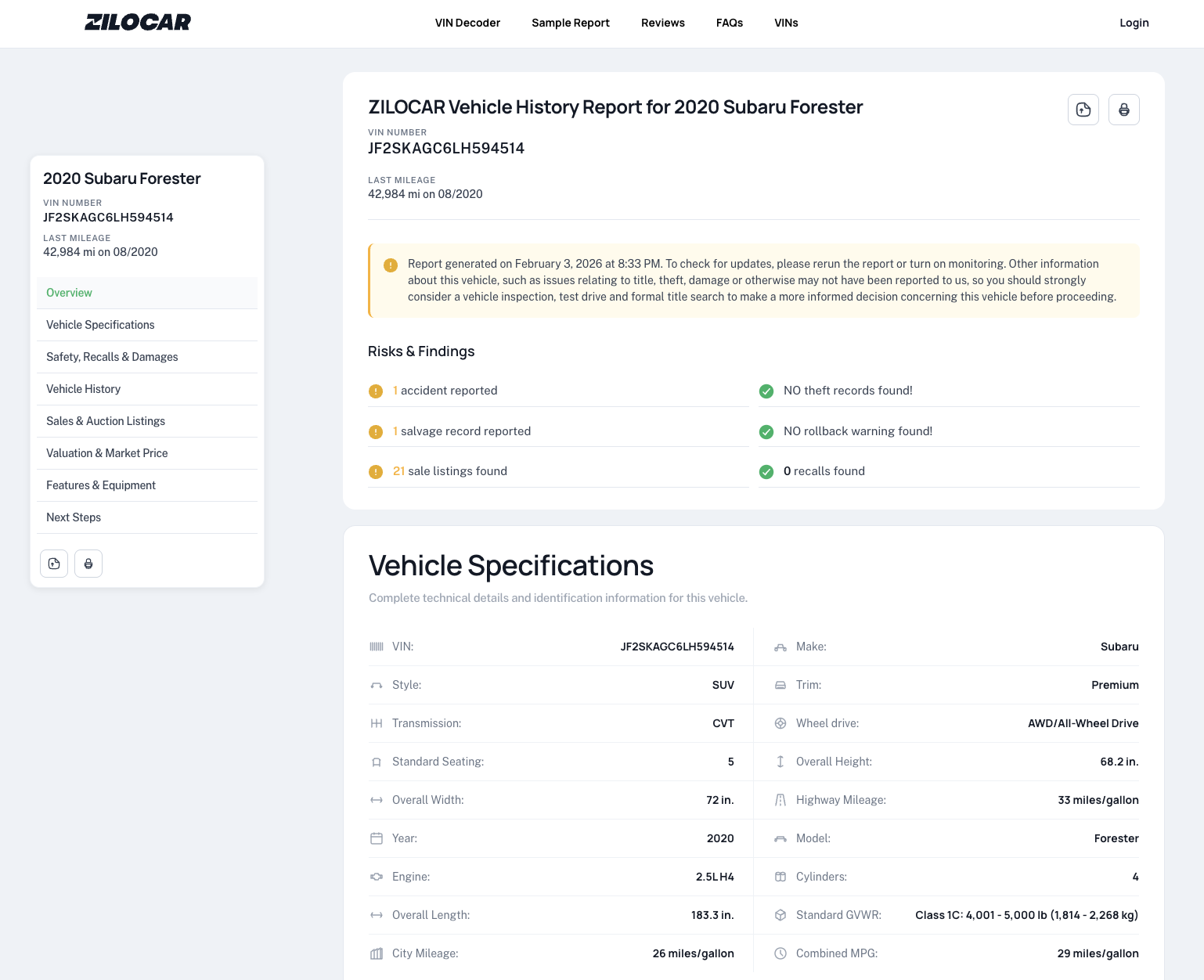
Task: Click the Login link
Action: click(1134, 23)
